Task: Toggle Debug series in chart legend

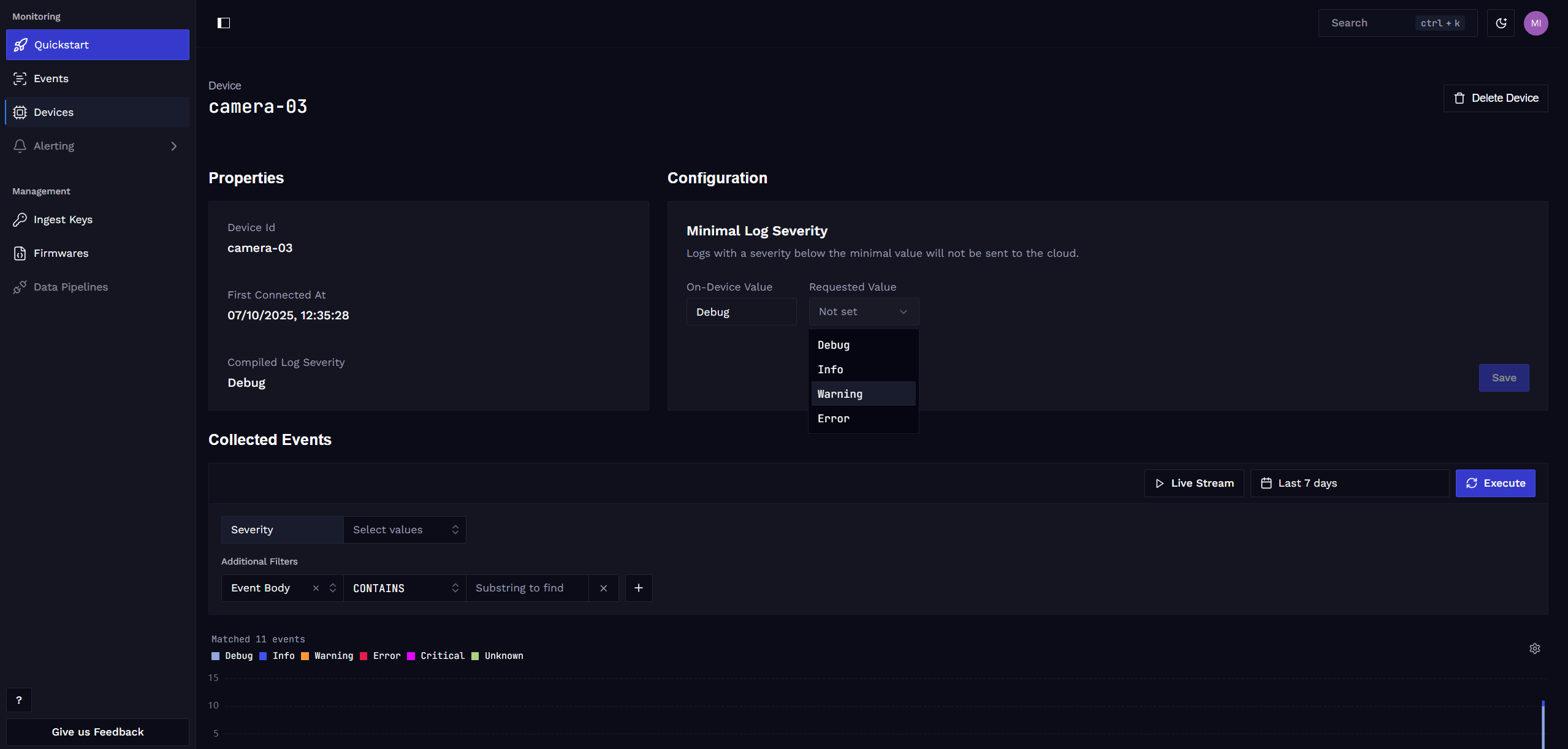Action: coord(232,656)
